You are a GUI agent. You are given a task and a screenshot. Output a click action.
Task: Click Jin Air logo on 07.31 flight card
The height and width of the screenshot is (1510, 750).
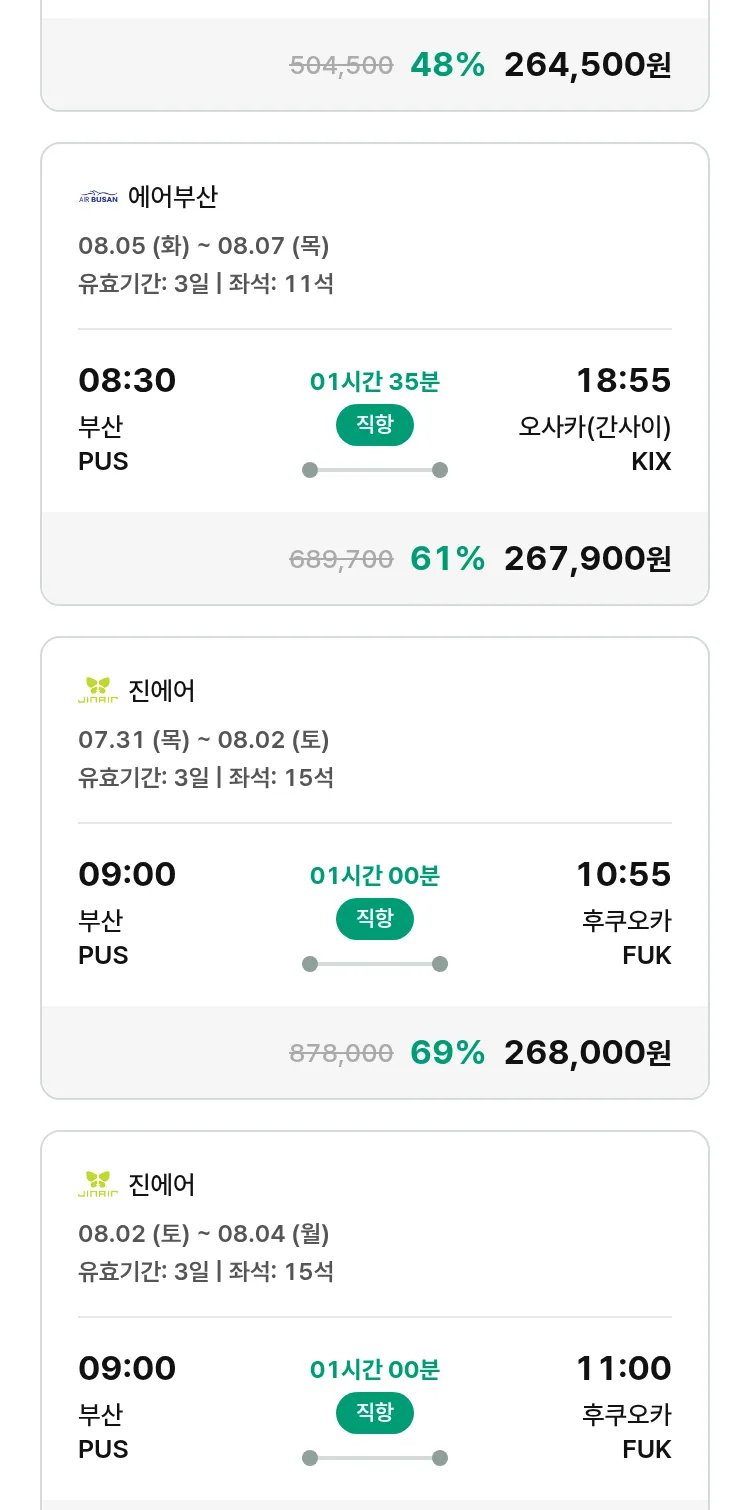click(98, 690)
